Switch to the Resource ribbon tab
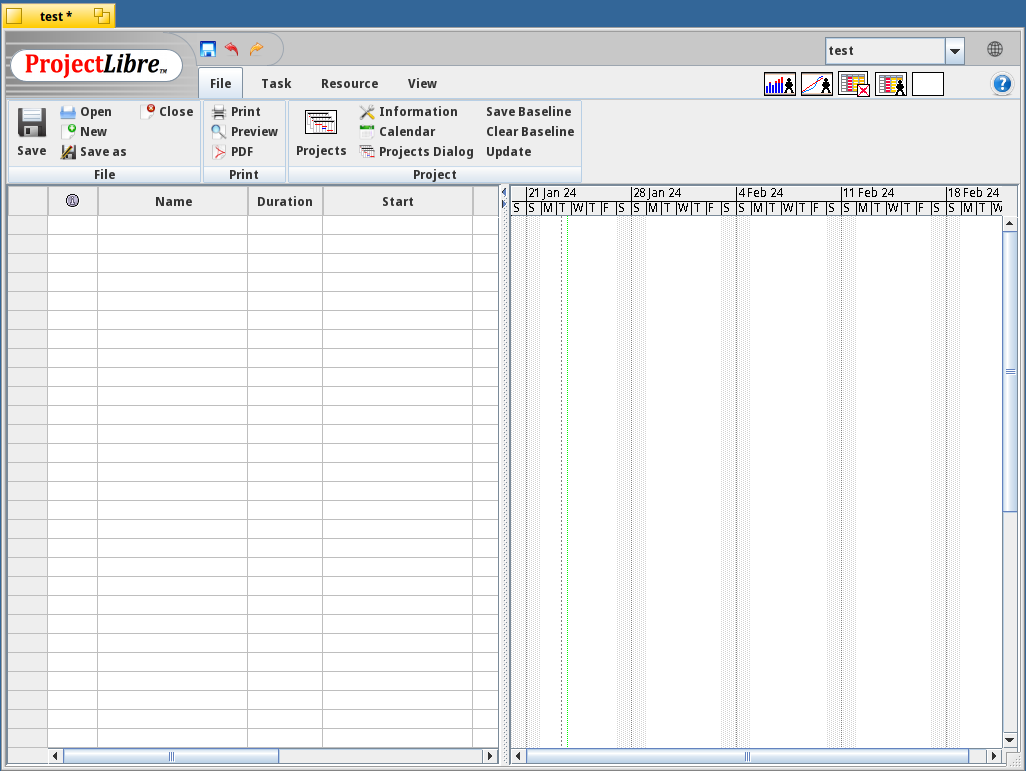1026x771 pixels. (349, 83)
